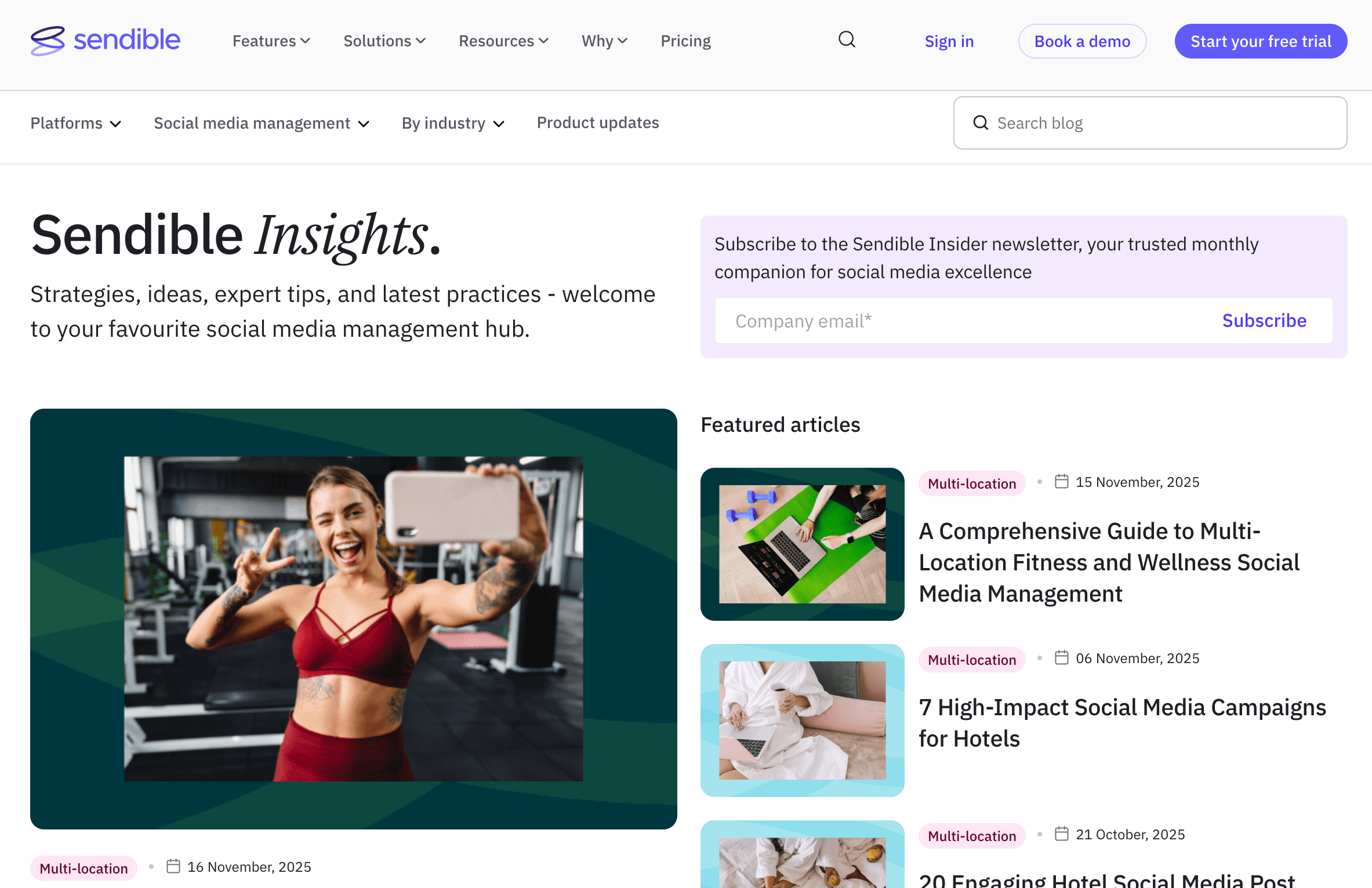Click the Sign in link
This screenshot has width=1372, height=888.
point(949,41)
